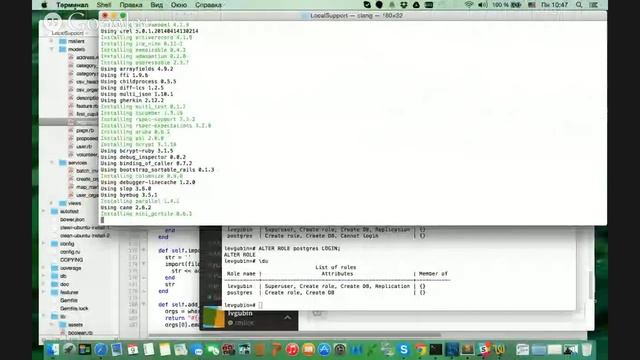Select config.ru in the project tree
This screenshot has height=360, width=640.
[x=70, y=251]
